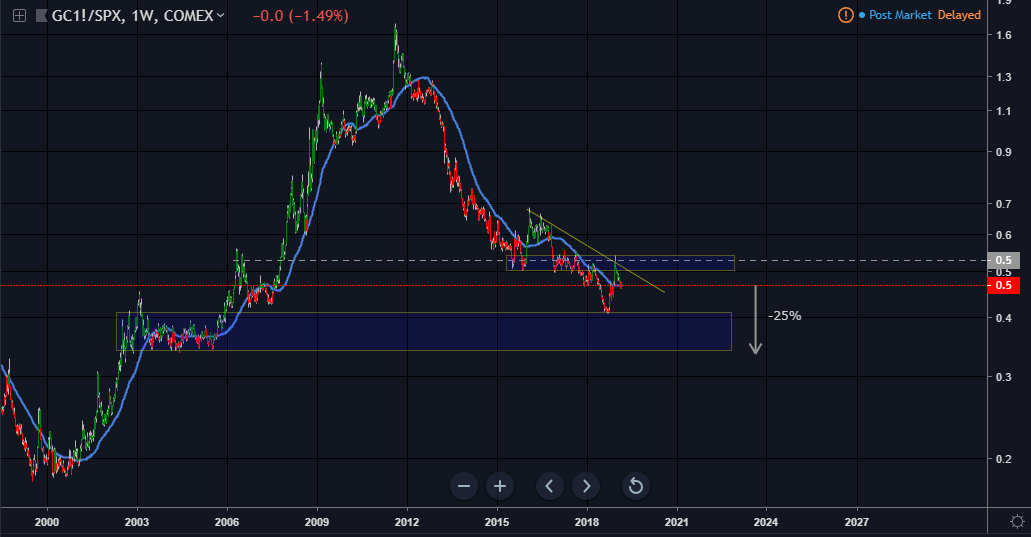This screenshot has width=1031, height=537.
Task: Click the 1.3 price scale label
Action: (1001, 78)
